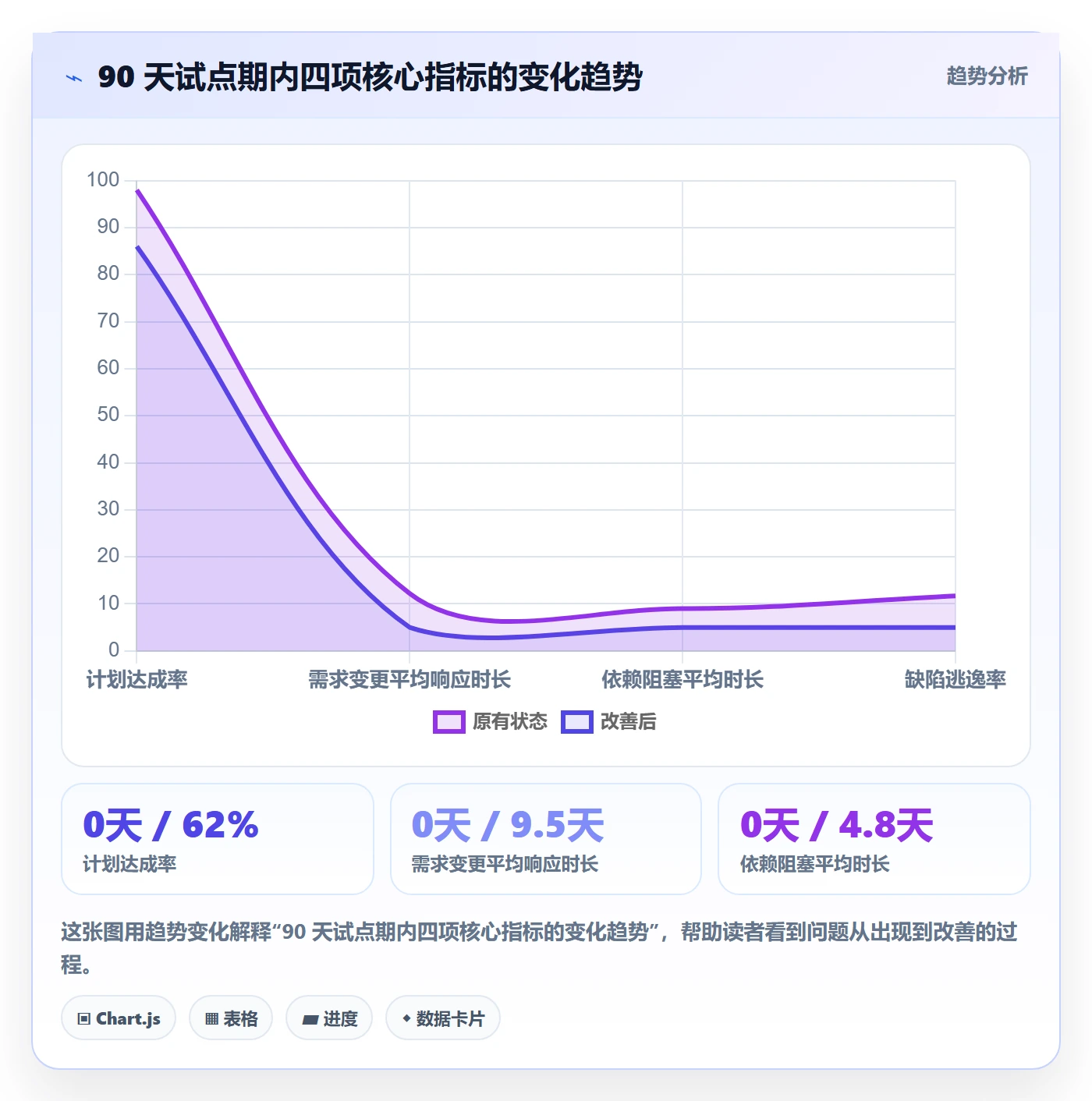This screenshot has width=1092, height=1101.
Task: Click the lightning icon beside the title
Action: [x=74, y=78]
